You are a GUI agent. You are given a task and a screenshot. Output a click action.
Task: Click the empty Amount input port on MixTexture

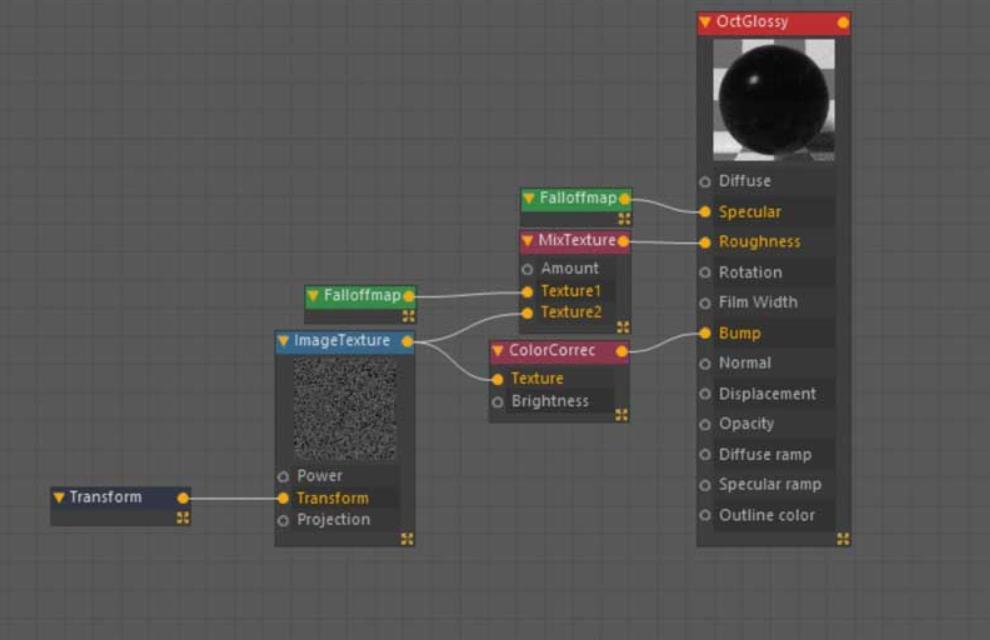[527, 269]
